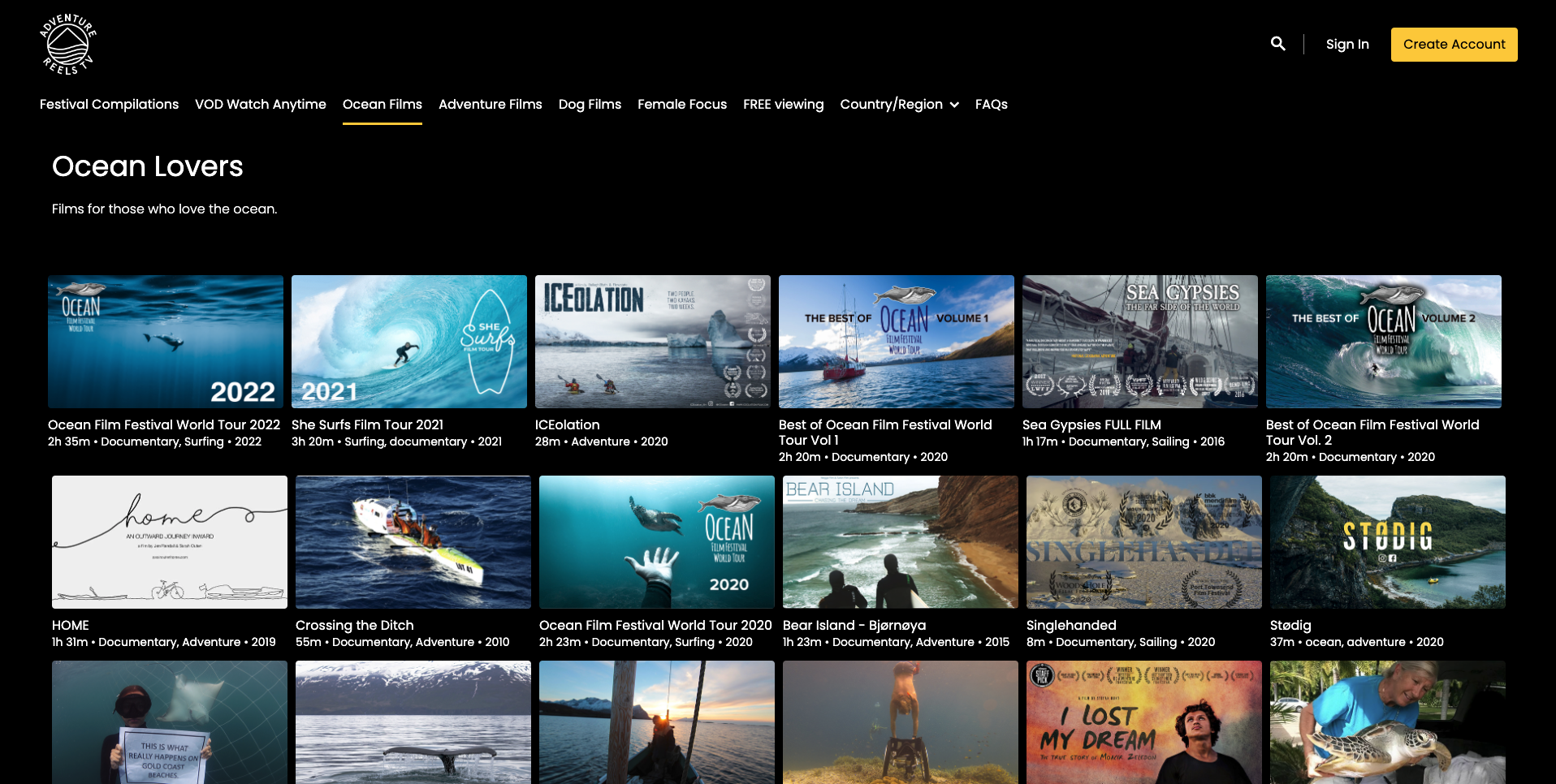Click the Sign In link

pos(1347,45)
